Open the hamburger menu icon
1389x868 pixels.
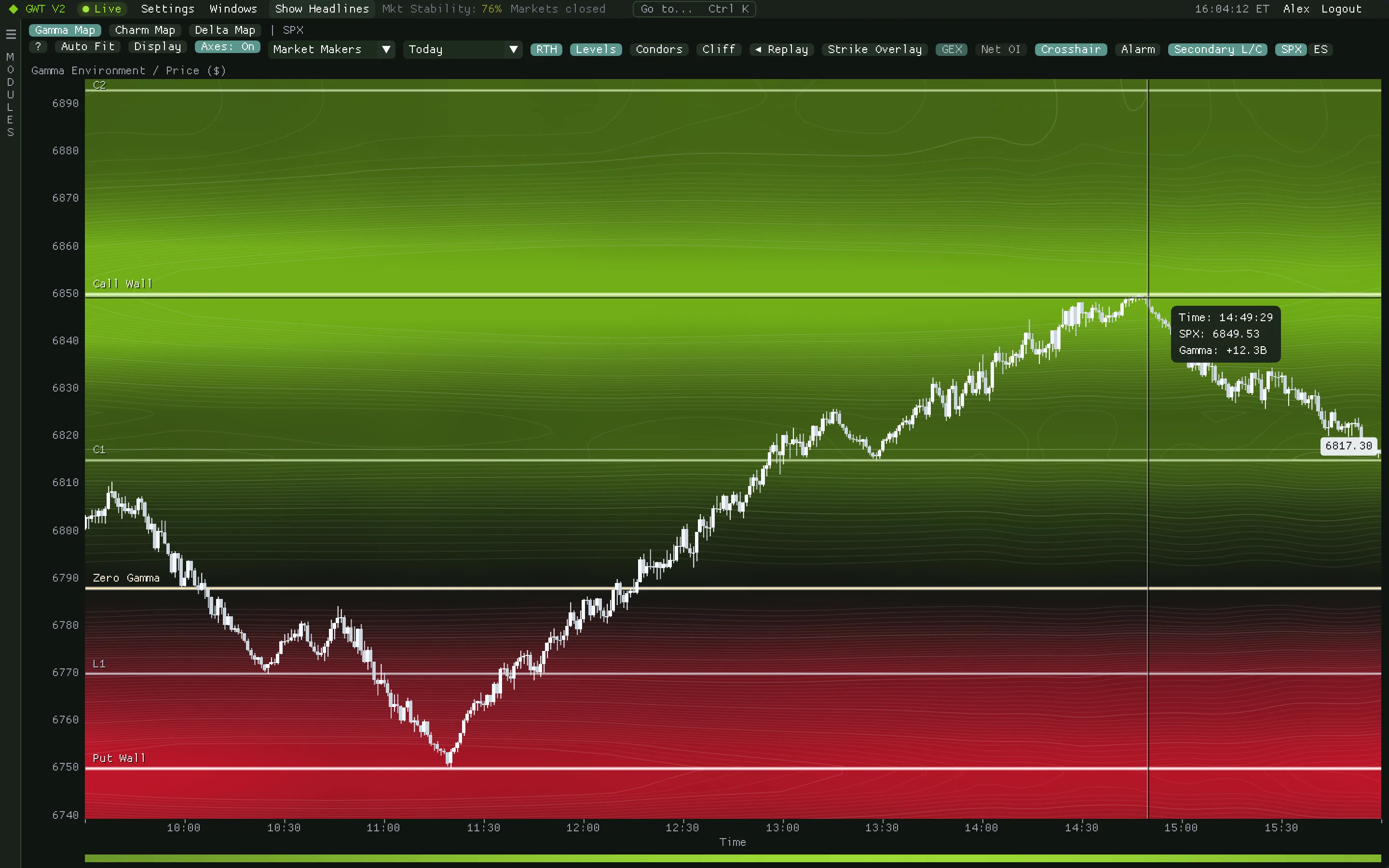pos(10,34)
